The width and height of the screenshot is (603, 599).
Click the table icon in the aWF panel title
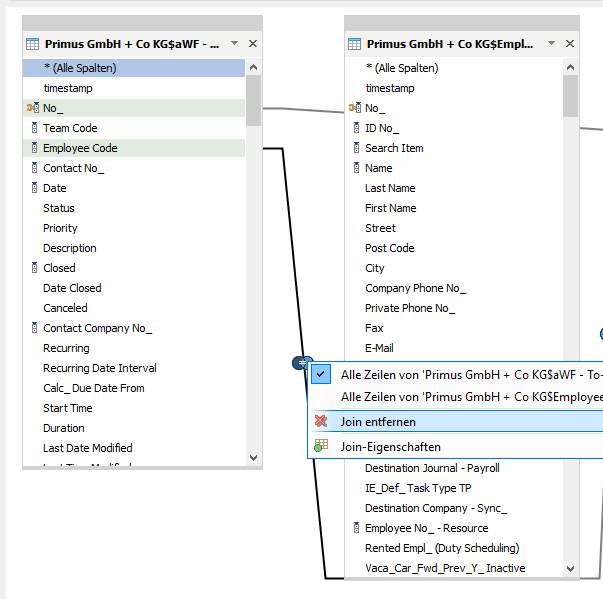pyautogui.click(x=32, y=44)
